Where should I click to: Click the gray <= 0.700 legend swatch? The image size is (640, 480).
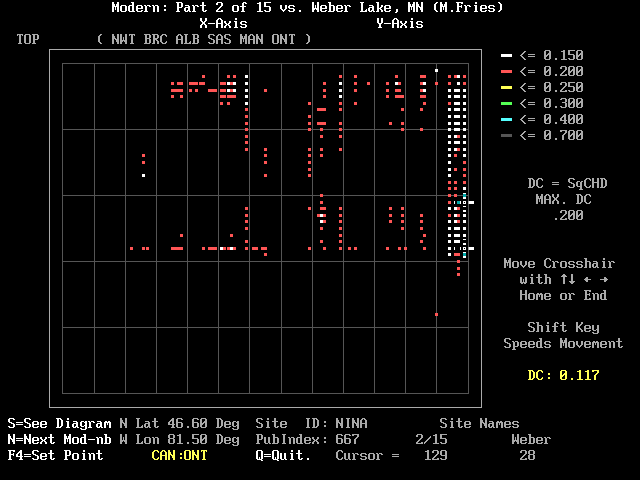click(x=506, y=136)
